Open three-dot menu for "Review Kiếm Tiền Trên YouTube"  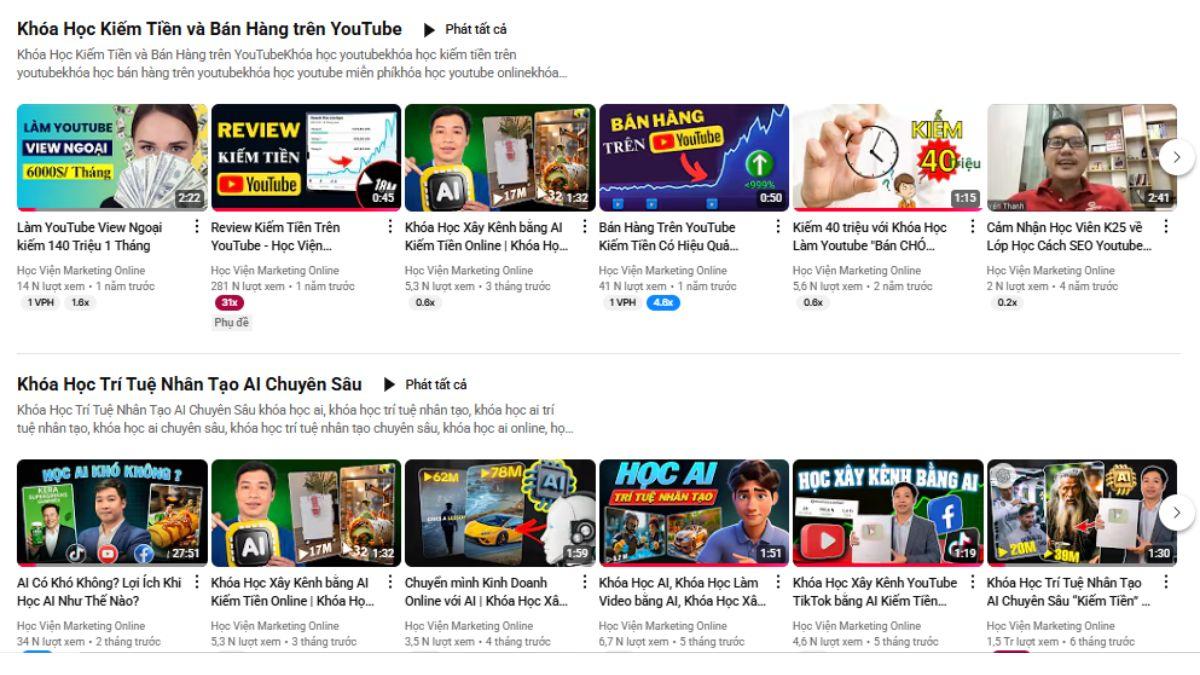(x=390, y=227)
